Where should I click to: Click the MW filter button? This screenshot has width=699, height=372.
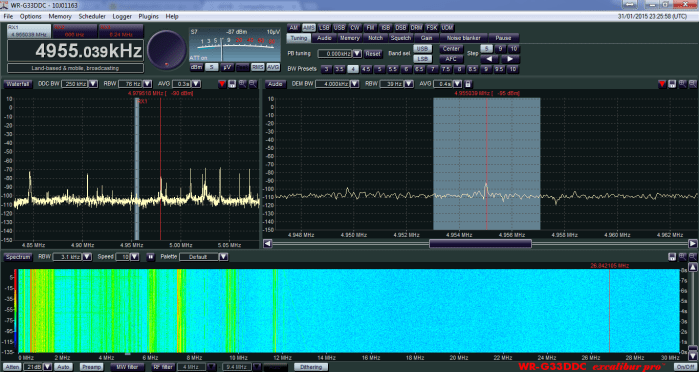pyautogui.click(x=127, y=367)
